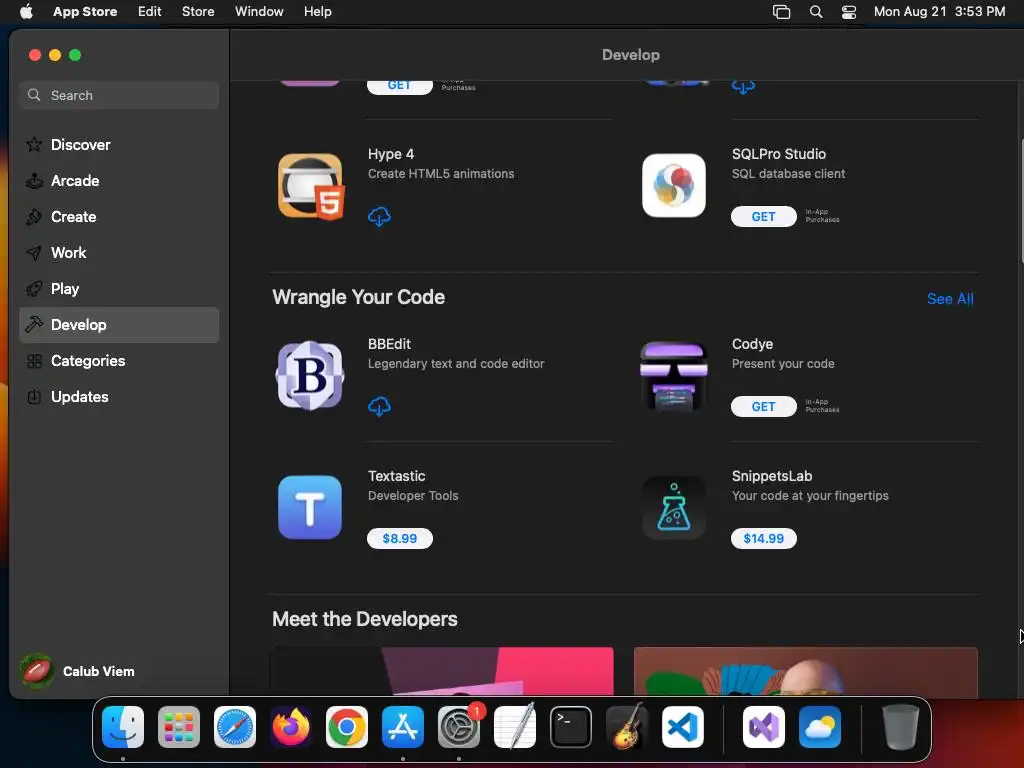Launch Google Chrome from the Dock
Viewport: 1024px width, 768px height.
347,727
